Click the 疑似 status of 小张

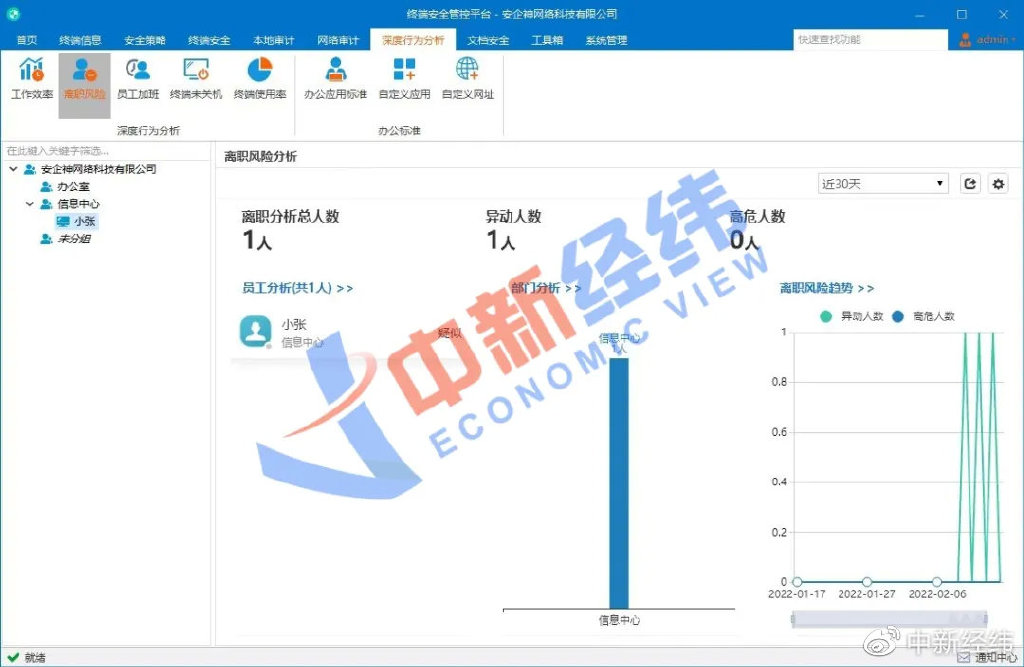[x=449, y=333]
